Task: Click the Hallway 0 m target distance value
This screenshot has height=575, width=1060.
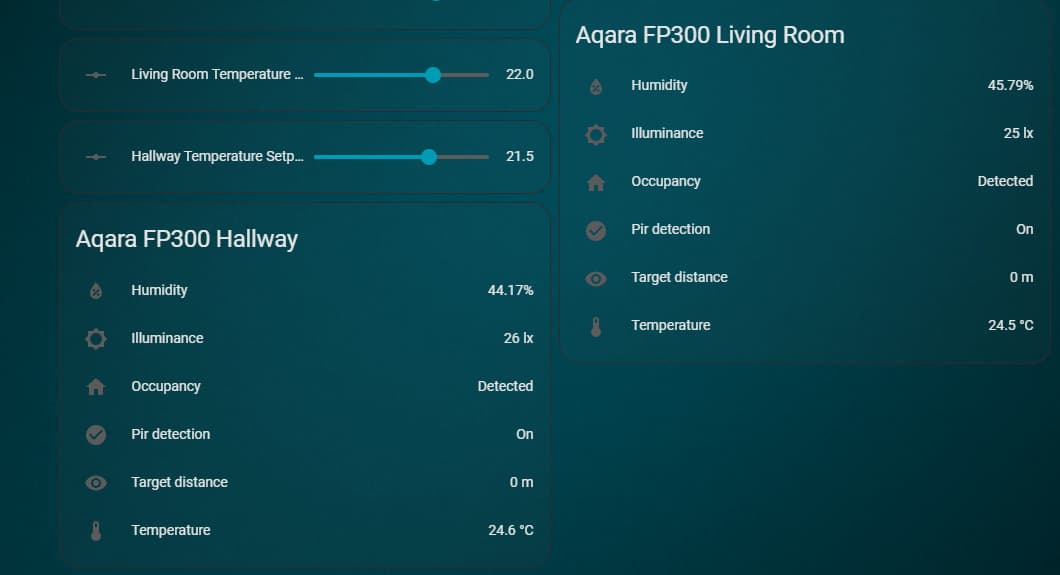Action: (521, 482)
